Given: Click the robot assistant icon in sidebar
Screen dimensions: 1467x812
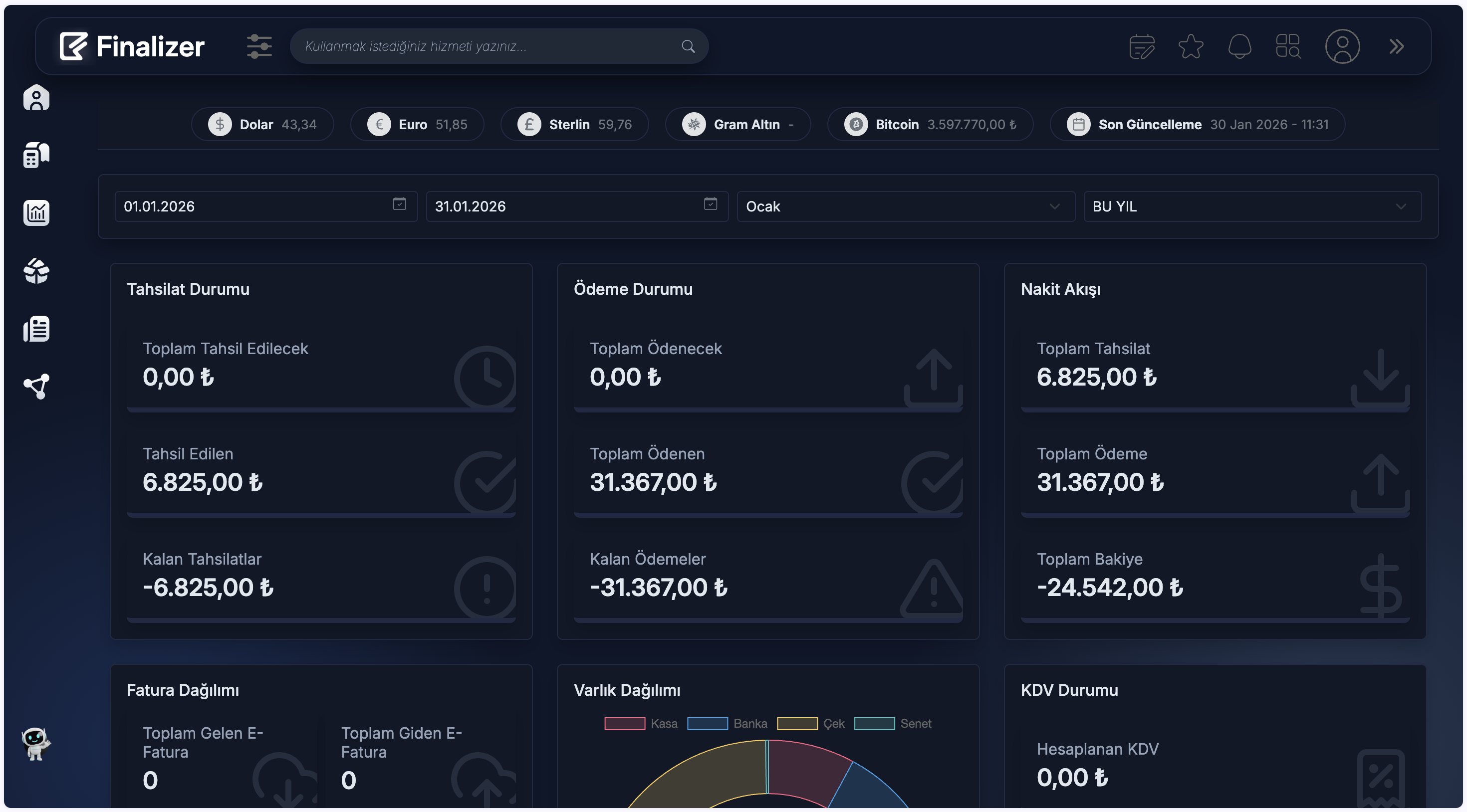Looking at the screenshot, I should (x=36, y=743).
